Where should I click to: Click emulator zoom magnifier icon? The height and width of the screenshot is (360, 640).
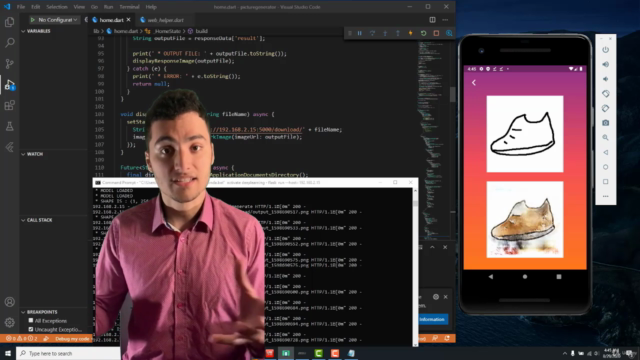point(606,138)
